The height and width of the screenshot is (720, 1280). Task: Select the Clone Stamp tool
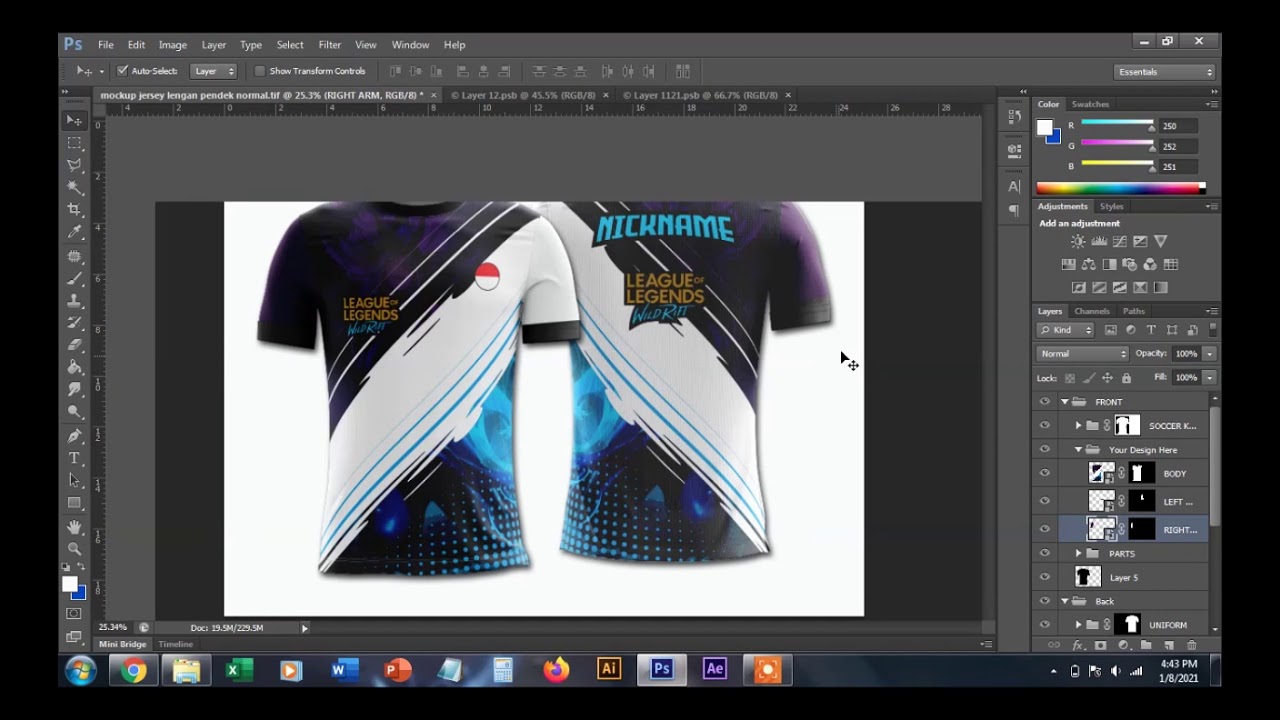coord(75,300)
